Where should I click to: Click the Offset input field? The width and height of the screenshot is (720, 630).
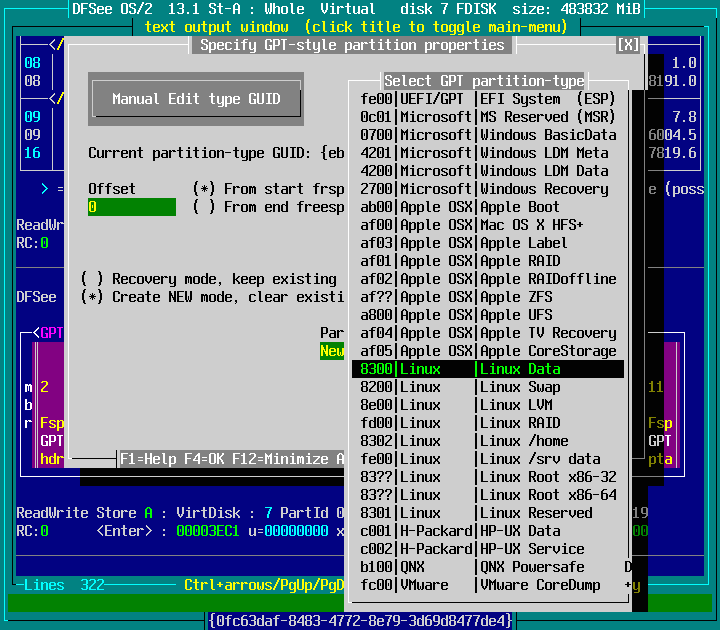pyautogui.click(x=131, y=207)
